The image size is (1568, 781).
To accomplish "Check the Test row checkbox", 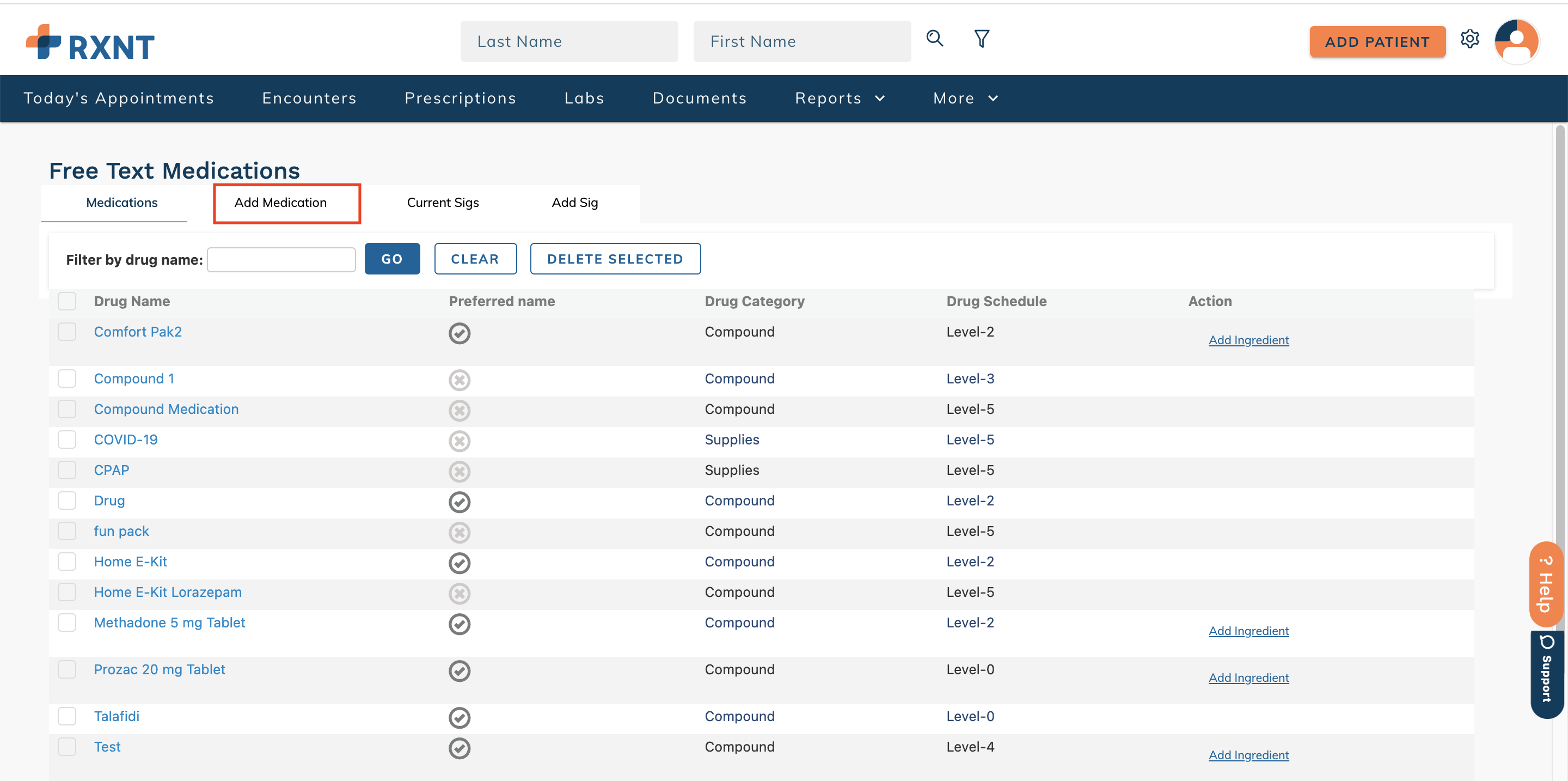I will click(x=67, y=746).
